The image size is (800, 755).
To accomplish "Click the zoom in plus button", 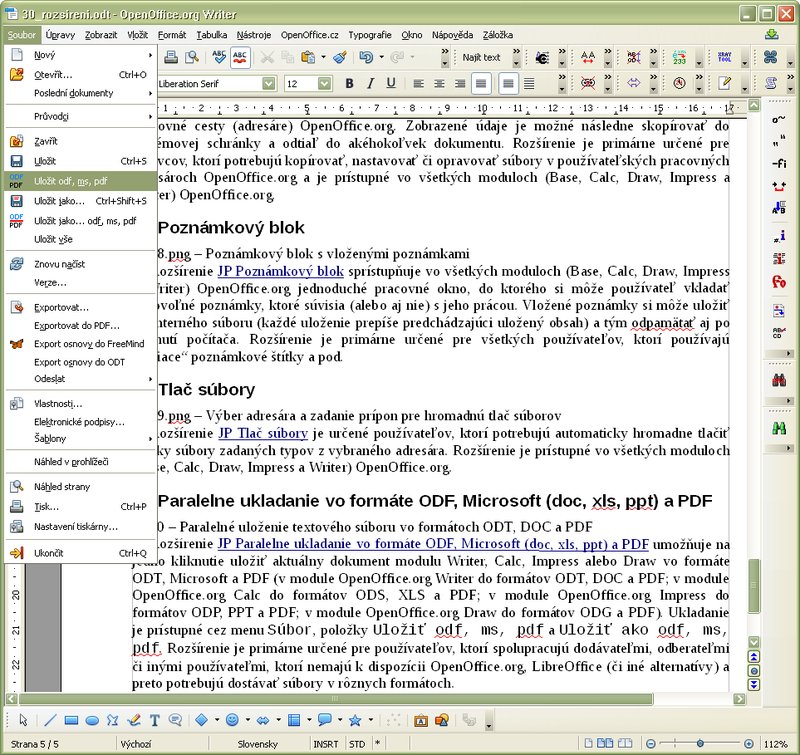I will [x=748, y=744].
